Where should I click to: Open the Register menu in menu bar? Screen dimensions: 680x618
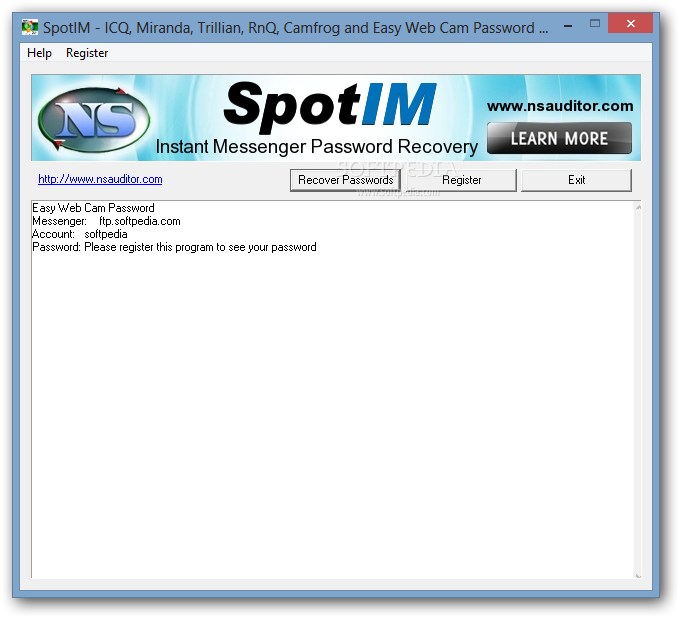(87, 53)
